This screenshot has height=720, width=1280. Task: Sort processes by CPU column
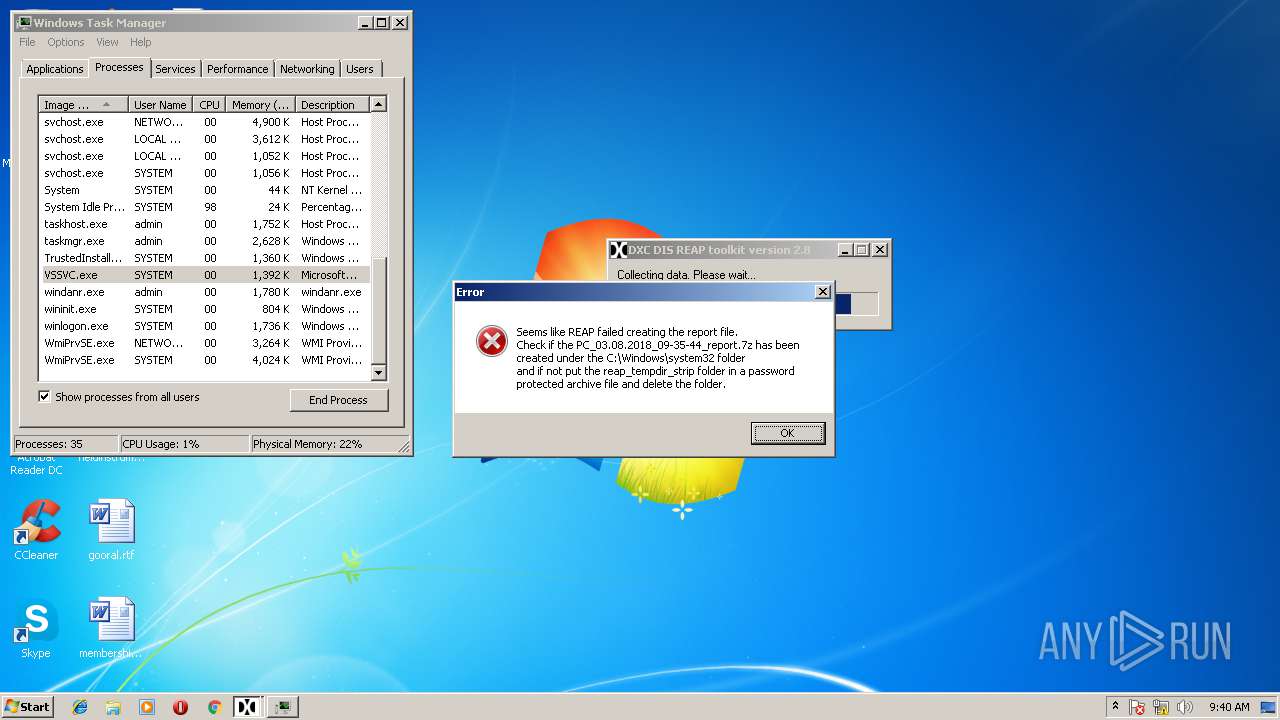pos(209,104)
